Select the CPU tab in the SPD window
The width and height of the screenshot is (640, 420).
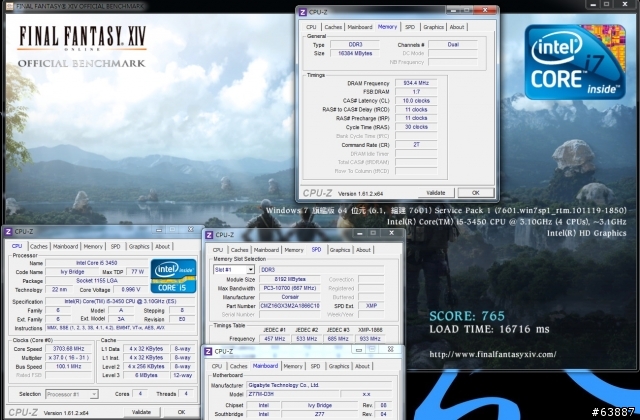[218, 250]
